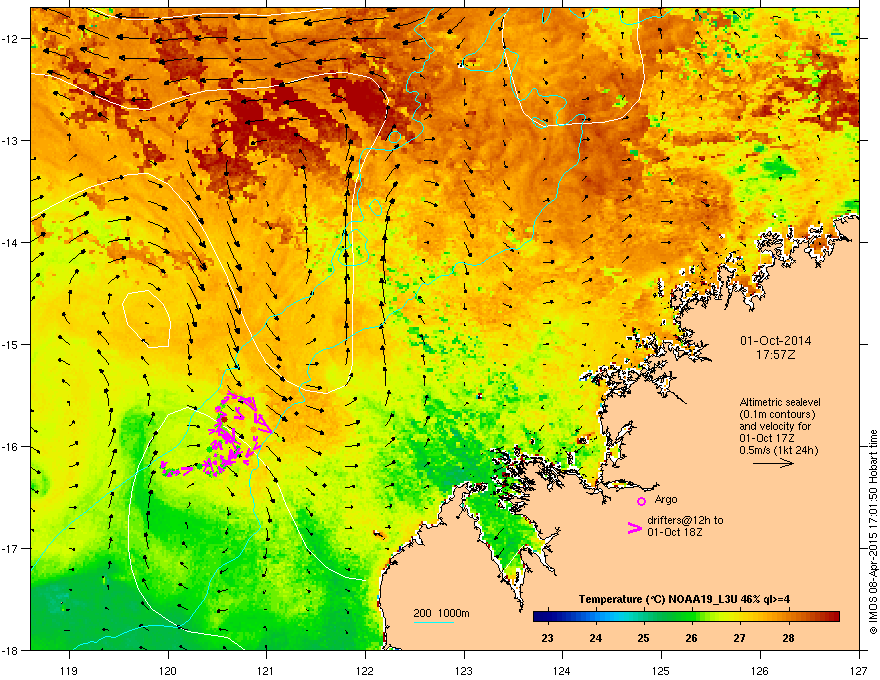Screen dimensions: 880x680
Task: Click the 'Argo' legend label
Action: 666,499
